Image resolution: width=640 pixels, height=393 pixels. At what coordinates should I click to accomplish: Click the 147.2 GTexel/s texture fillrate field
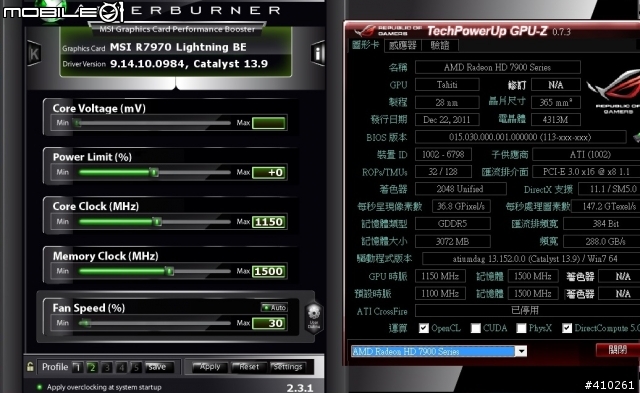(606, 206)
